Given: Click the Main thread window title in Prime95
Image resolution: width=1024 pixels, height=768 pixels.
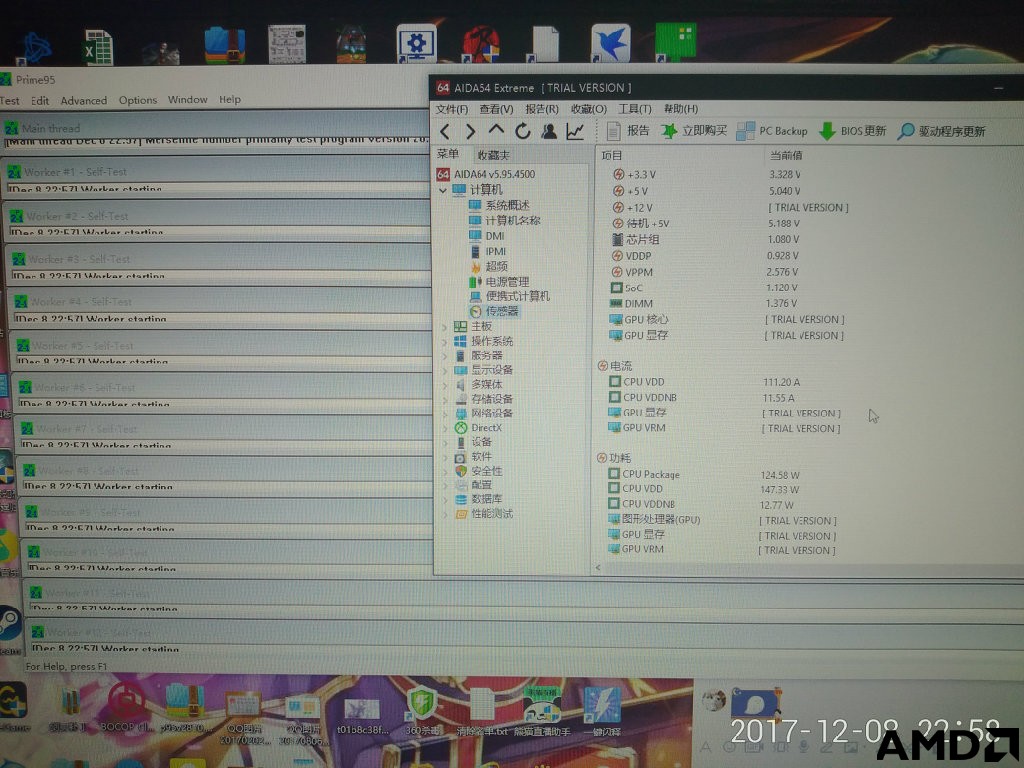Looking at the screenshot, I should pyautogui.click(x=51, y=129).
